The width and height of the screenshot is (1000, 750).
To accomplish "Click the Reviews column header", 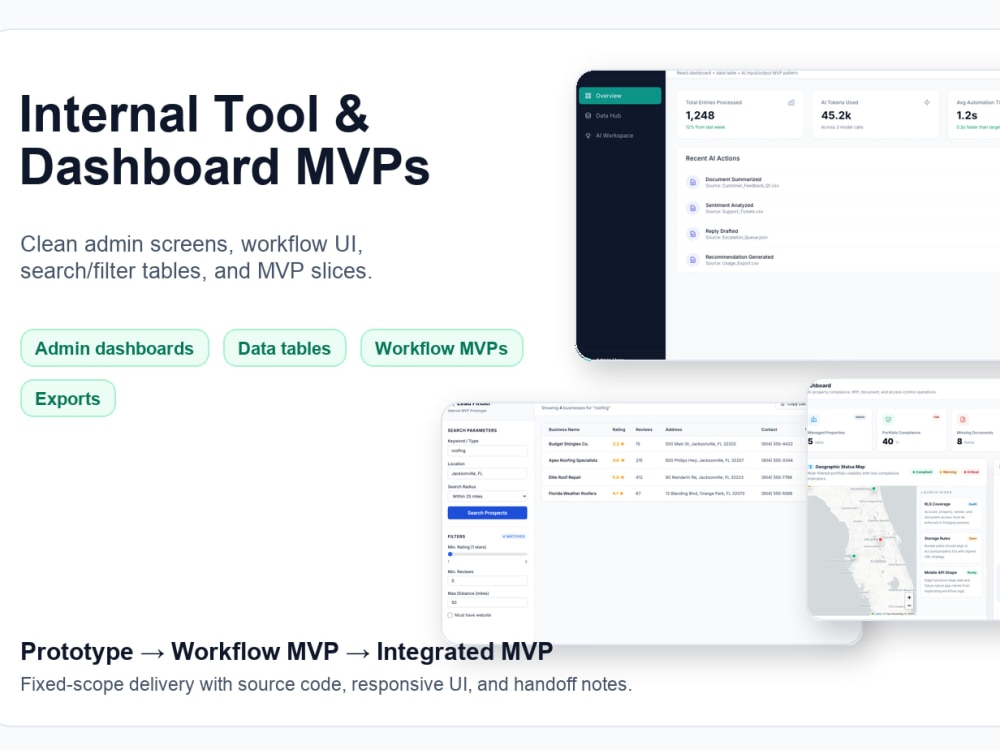I will [x=644, y=430].
